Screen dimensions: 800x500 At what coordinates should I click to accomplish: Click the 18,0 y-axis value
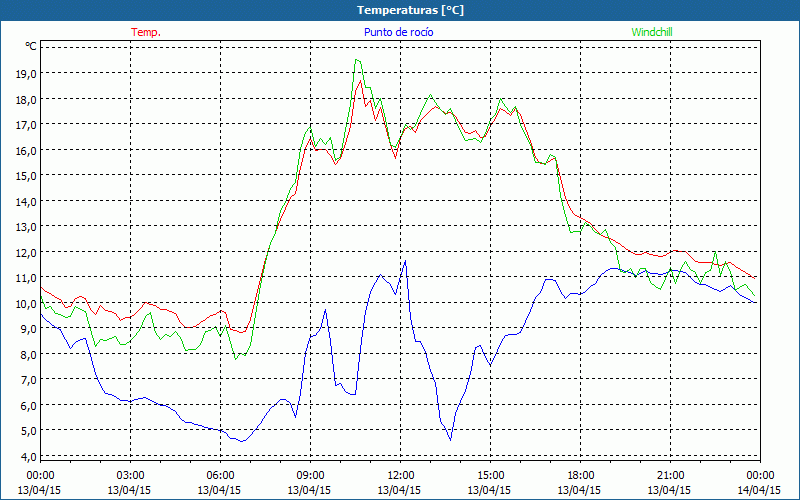(x=27, y=99)
